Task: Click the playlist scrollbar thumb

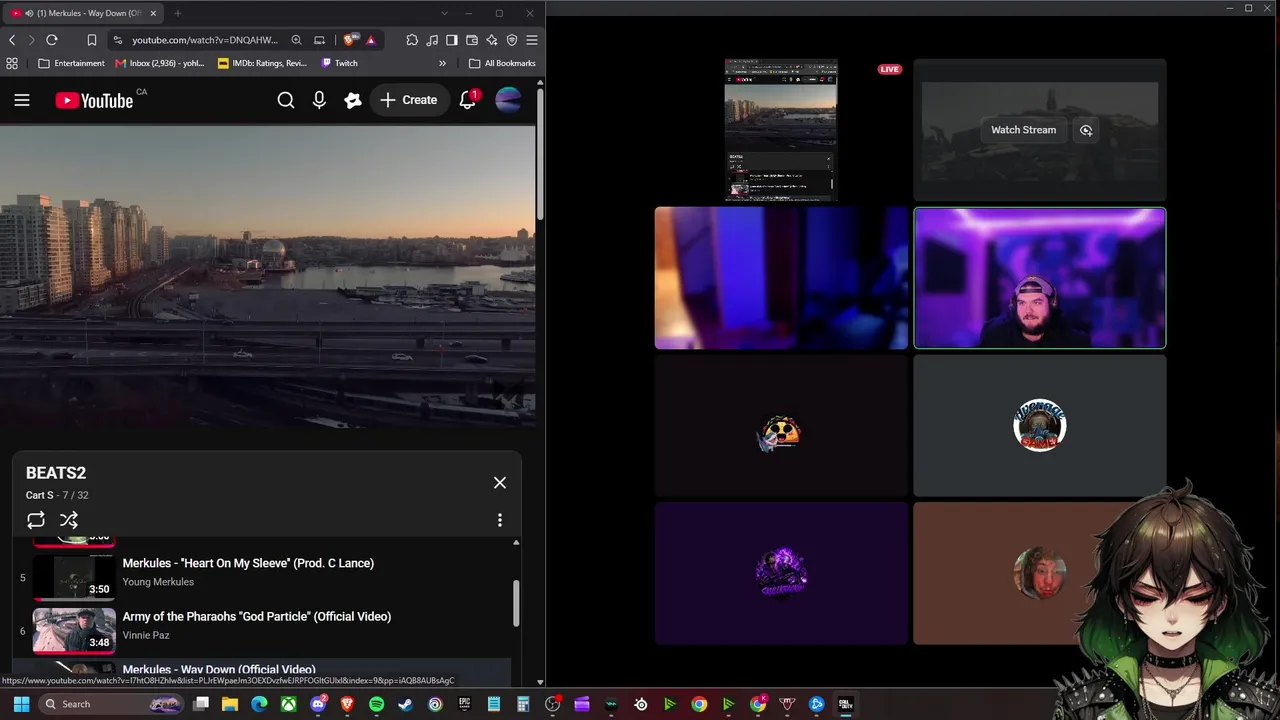Action: tap(516, 603)
